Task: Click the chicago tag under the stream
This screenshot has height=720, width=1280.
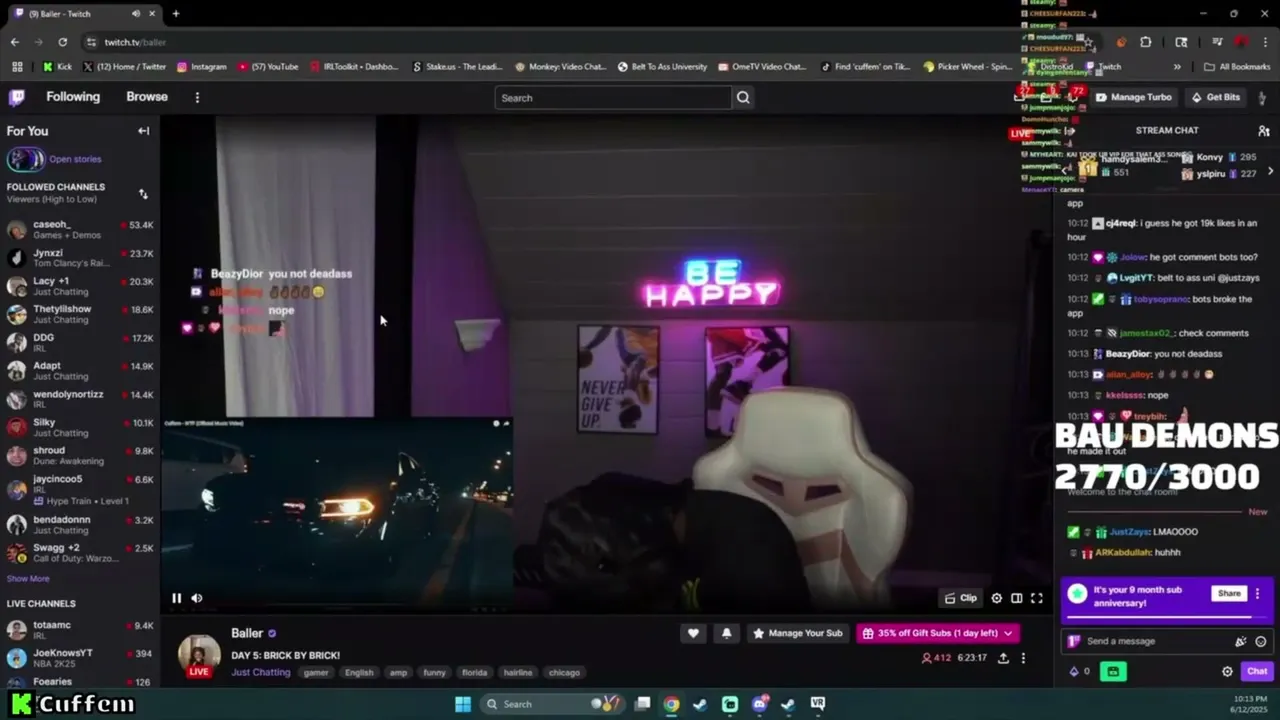Action: tap(564, 672)
